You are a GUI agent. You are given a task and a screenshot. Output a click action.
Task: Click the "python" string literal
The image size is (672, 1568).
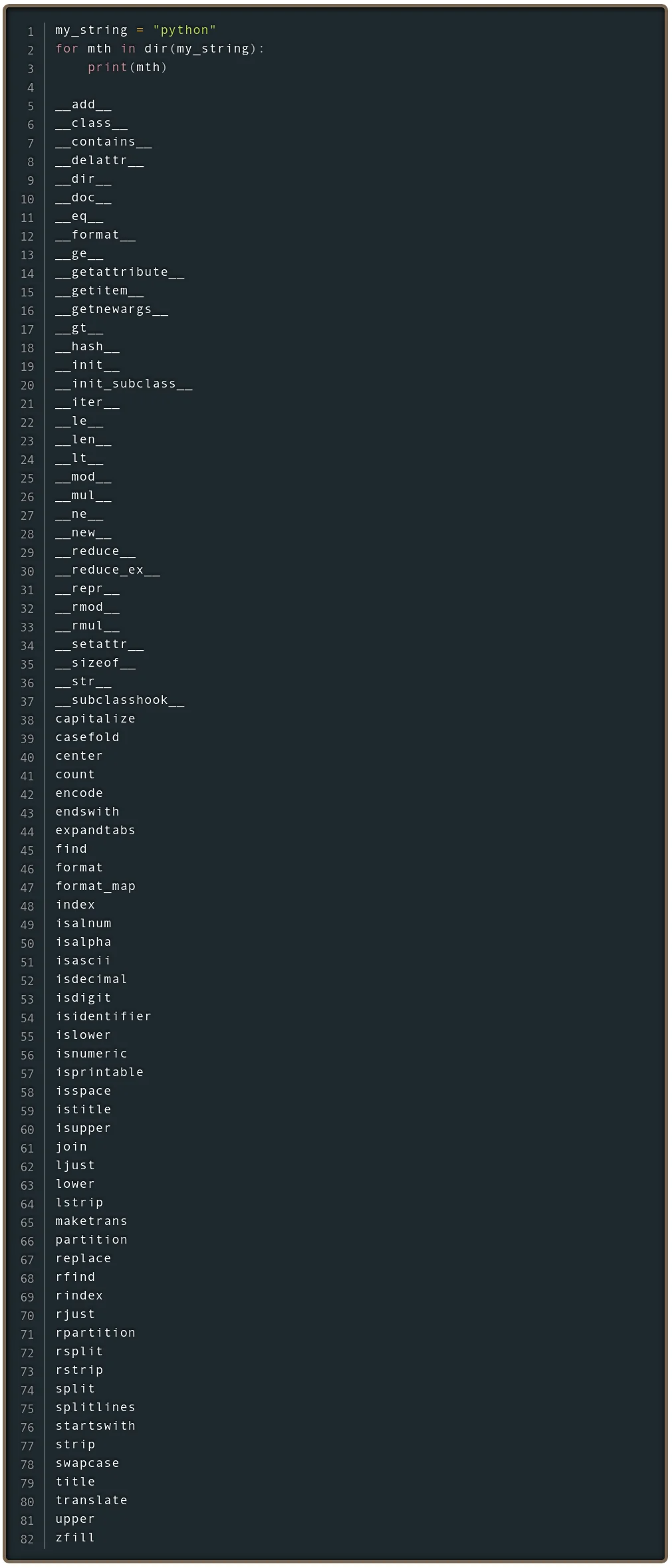click(185, 30)
